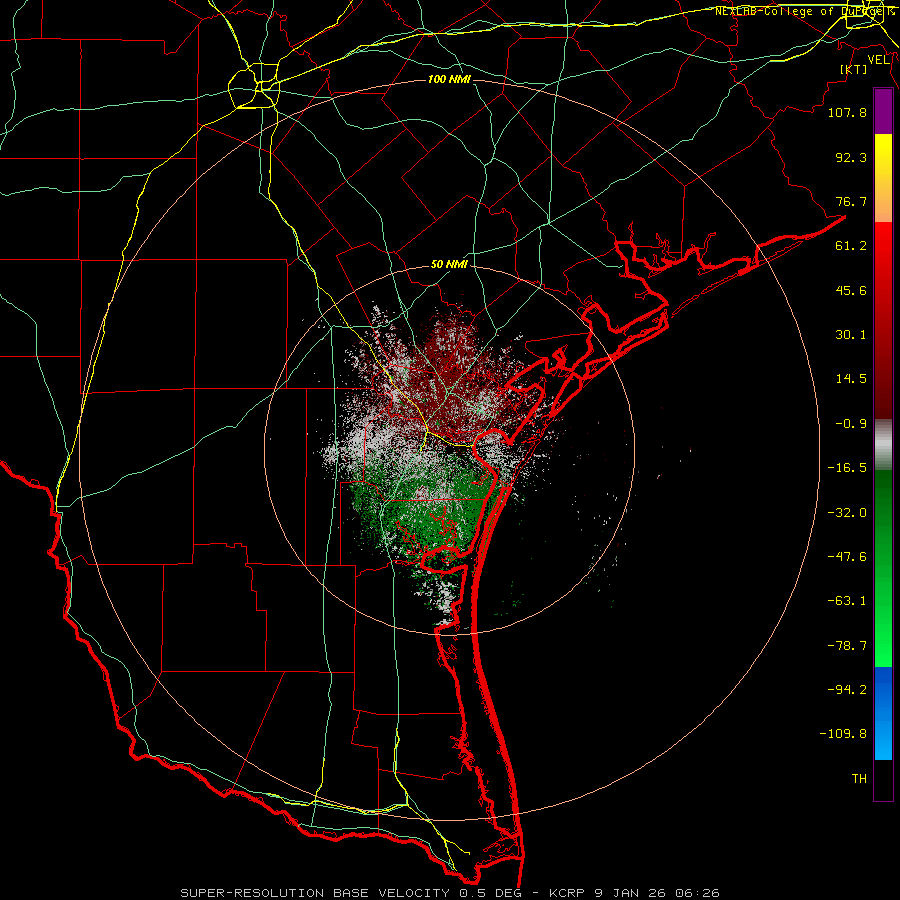Click the 100 NMI range ring label
This screenshot has height=900, width=900.
(449, 79)
